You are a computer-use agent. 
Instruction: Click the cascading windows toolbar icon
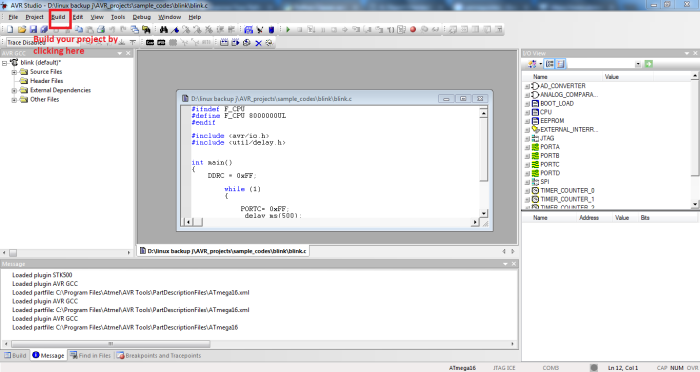[134, 29]
